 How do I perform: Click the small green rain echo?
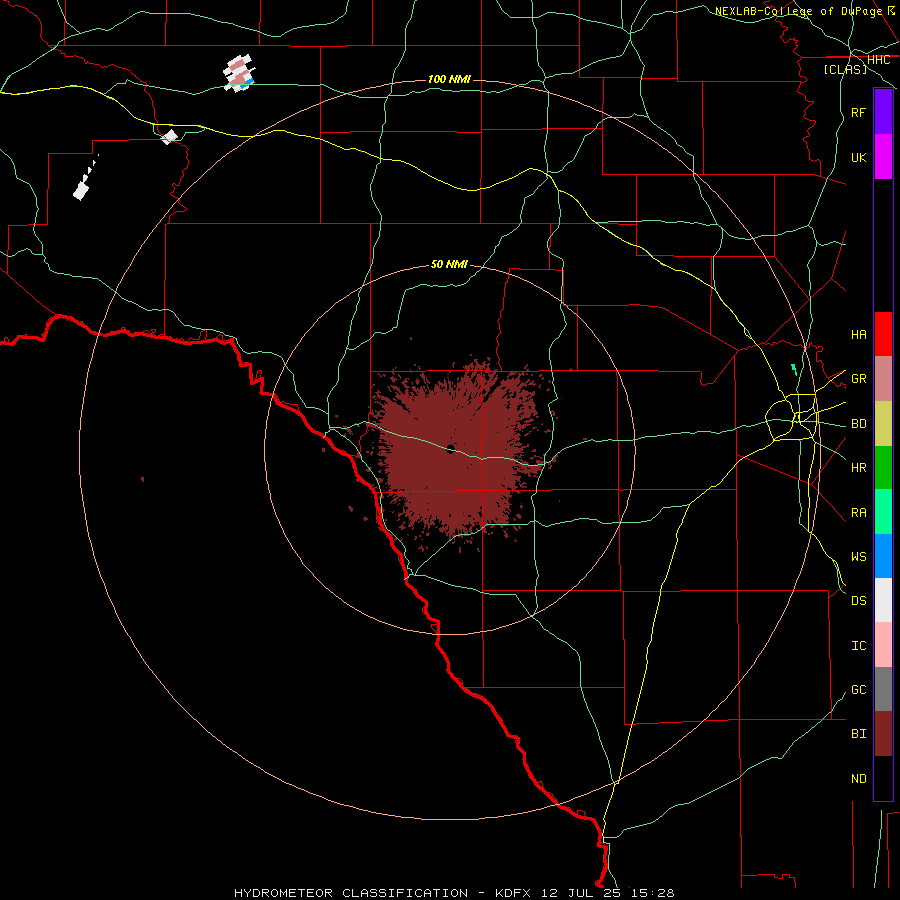pyautogui.click(x=794, y=369)
